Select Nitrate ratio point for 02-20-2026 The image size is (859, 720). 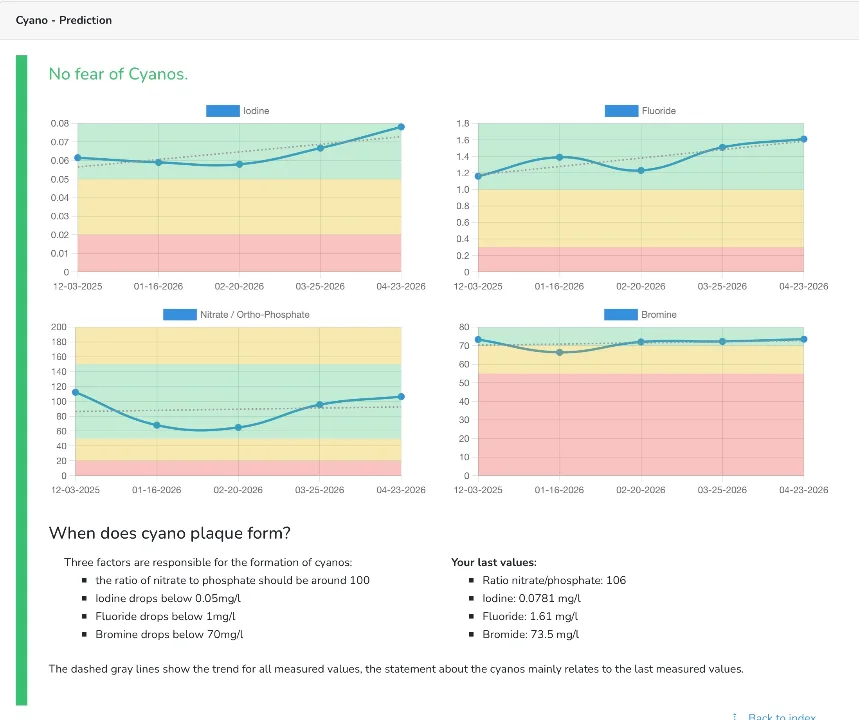[238, 427]
